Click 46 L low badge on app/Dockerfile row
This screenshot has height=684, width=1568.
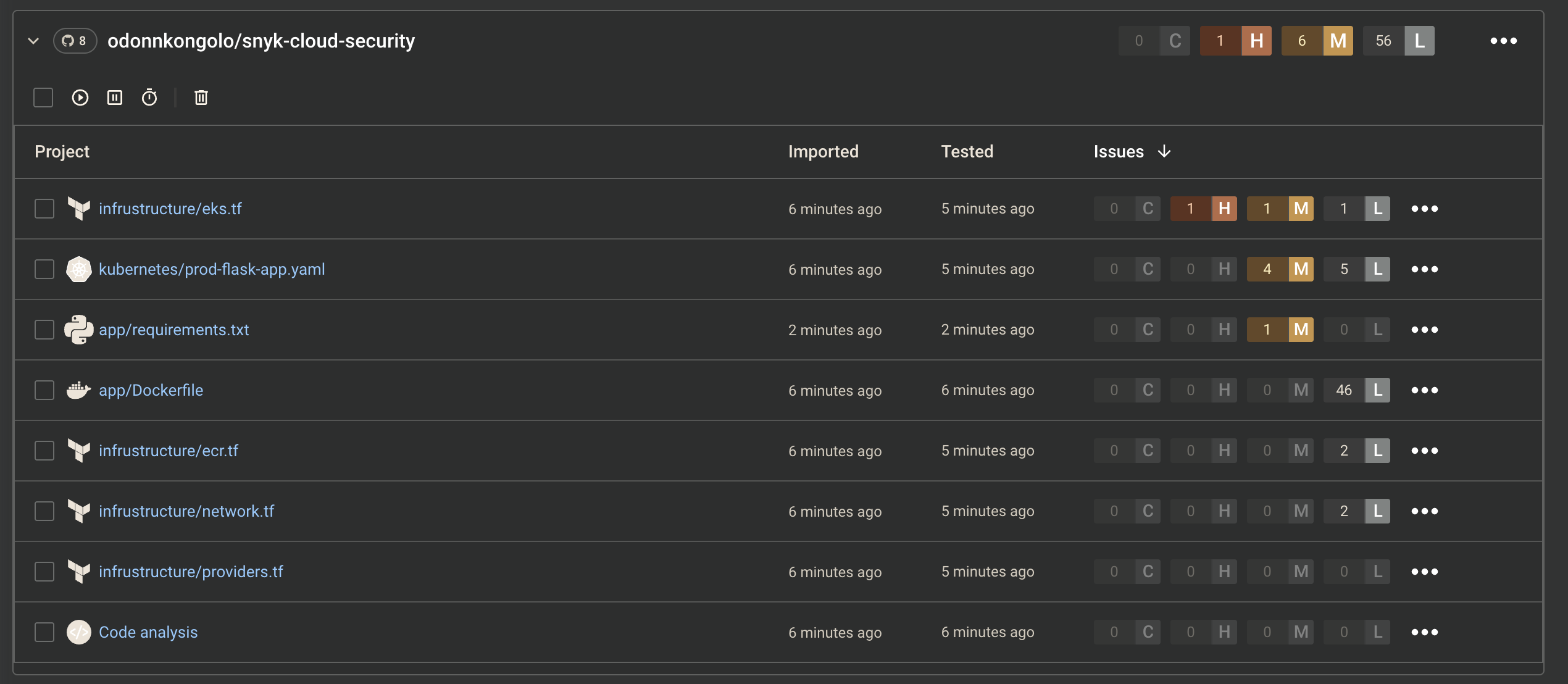tap(1356, 390)
